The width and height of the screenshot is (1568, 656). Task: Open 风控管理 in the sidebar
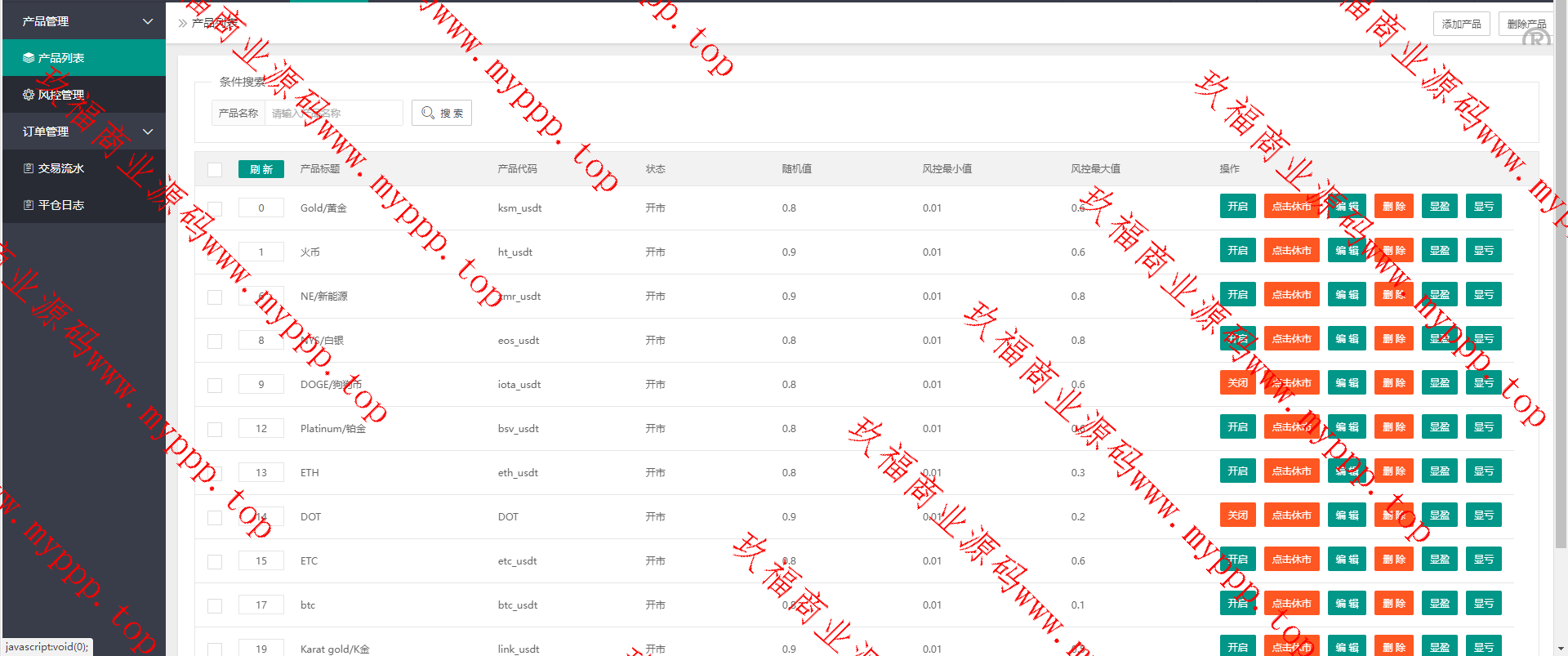(x=61, y=95)
